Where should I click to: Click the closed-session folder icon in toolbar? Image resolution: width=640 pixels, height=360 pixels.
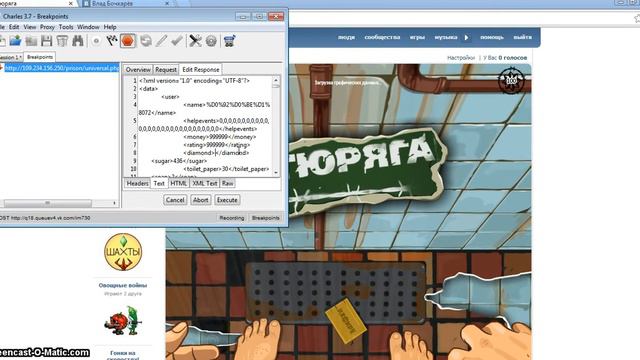click(x=31, y=41)
